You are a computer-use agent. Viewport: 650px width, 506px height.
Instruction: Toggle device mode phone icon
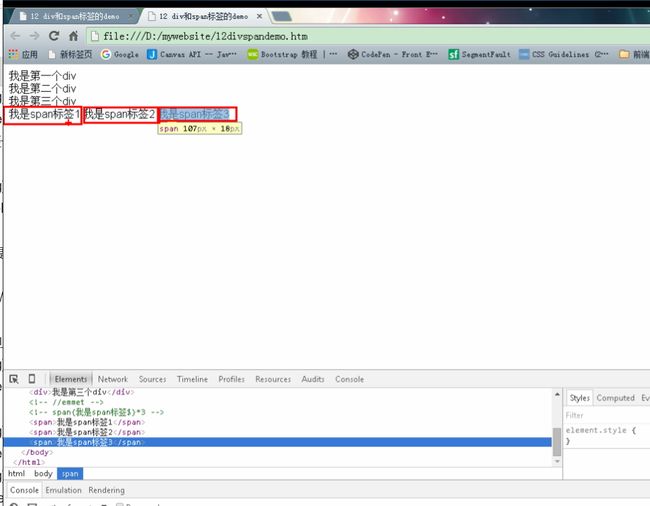click(x=32, y=379)
